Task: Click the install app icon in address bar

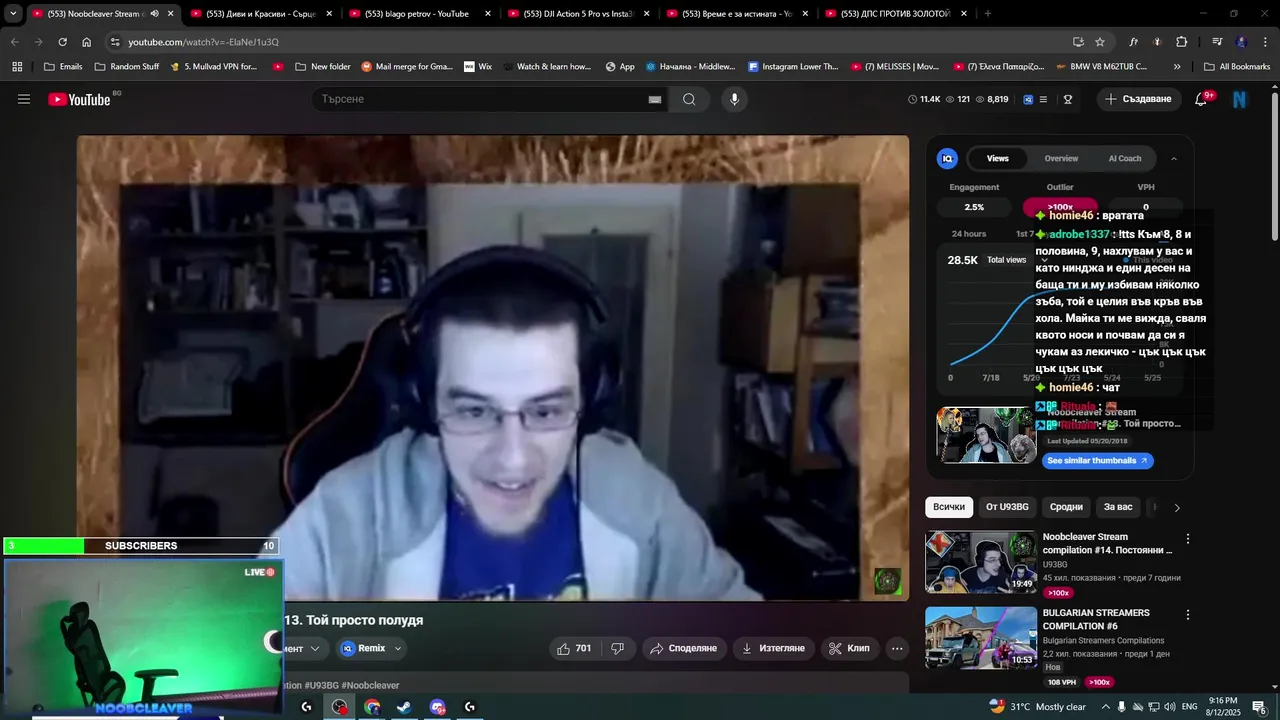Action: point(1078,42)
